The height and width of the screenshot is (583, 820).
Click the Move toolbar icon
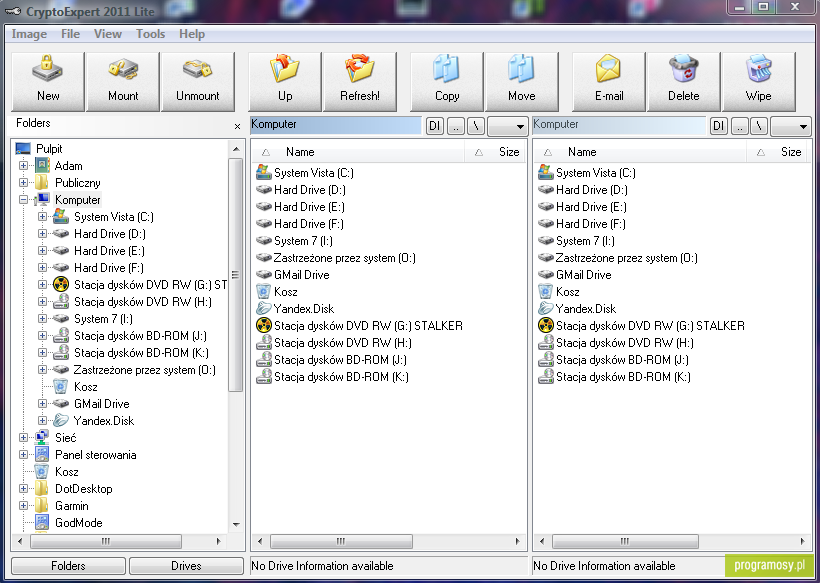(522, 82)
